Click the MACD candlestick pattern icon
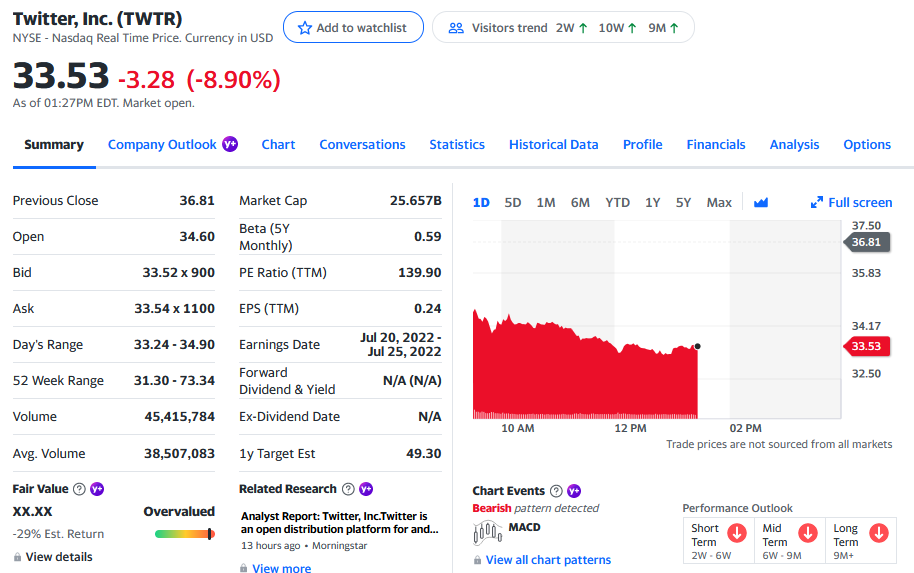The image size is (914, 573). click(x=487, y=533)
